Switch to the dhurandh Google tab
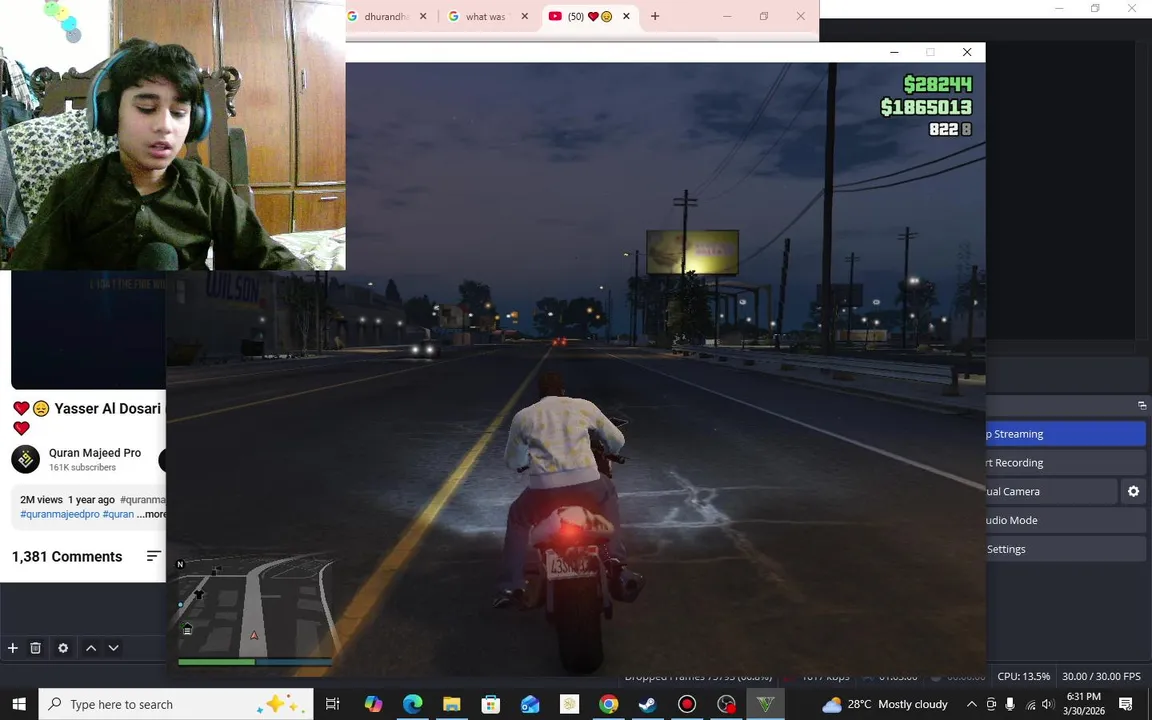Screen dimensions: 1152x720 tap(386, 16)
